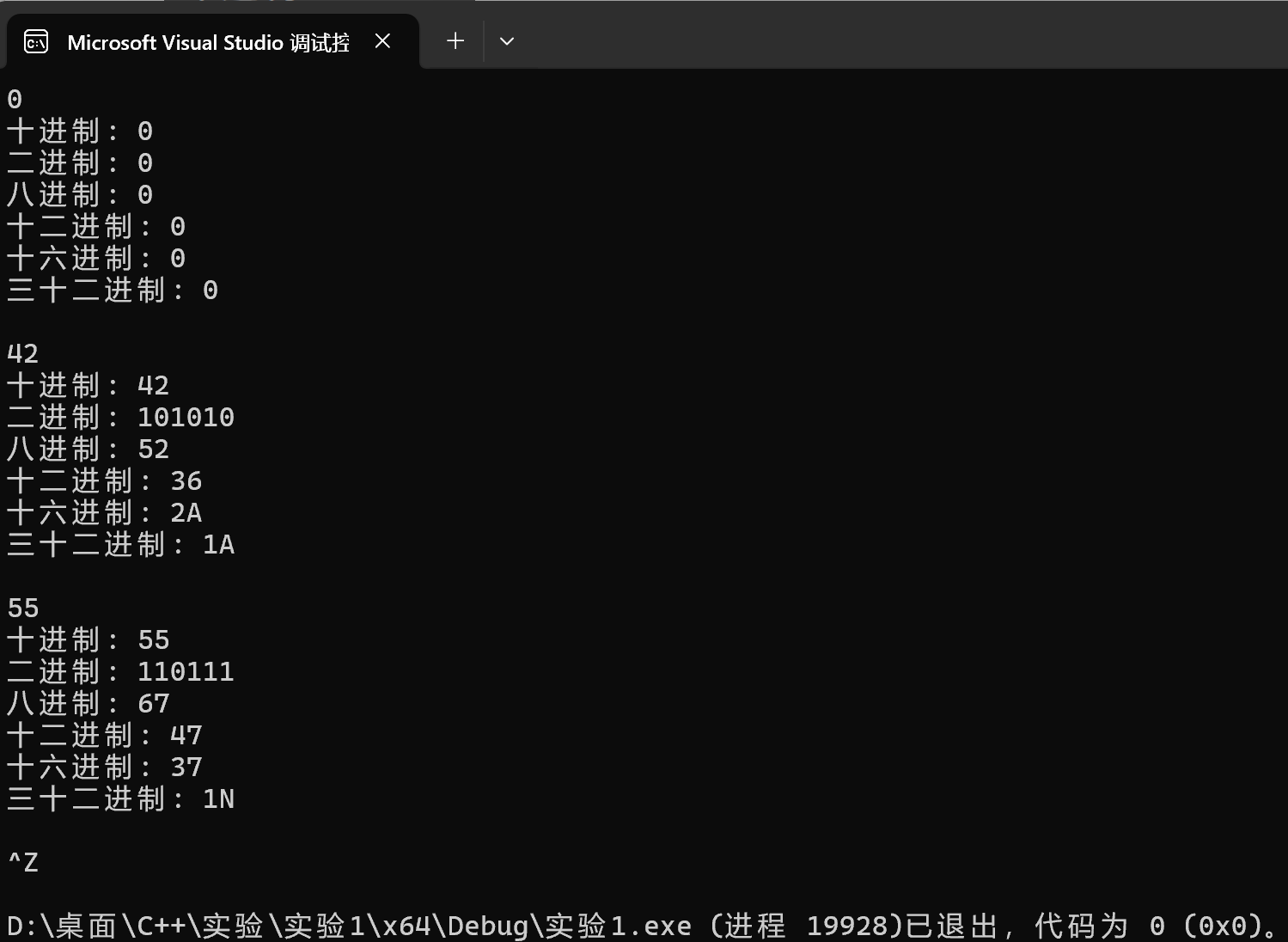Open the tab dropdown chevron menu
The image size is (1288, 942).
click(x=507, y=40)
